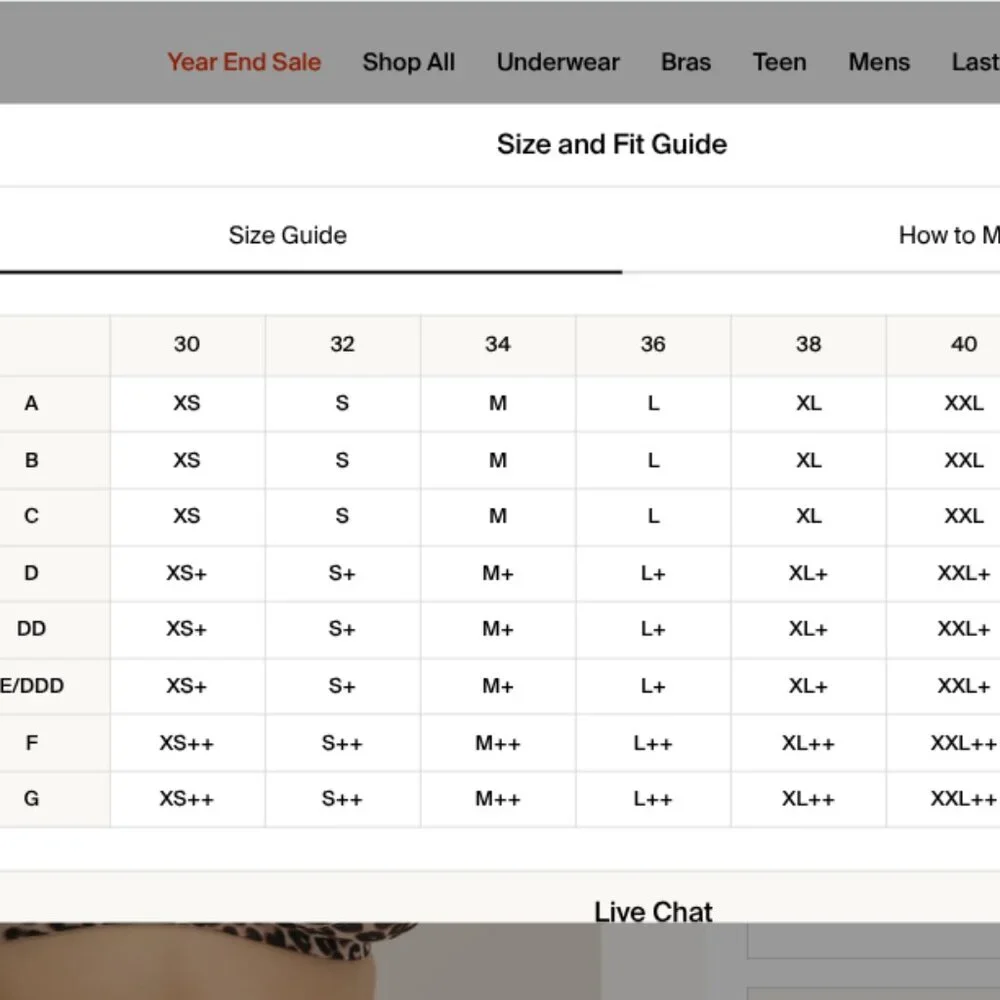Click the XS++ cell in row F
Screen dimensions: 1000x1000
point(187,743)
